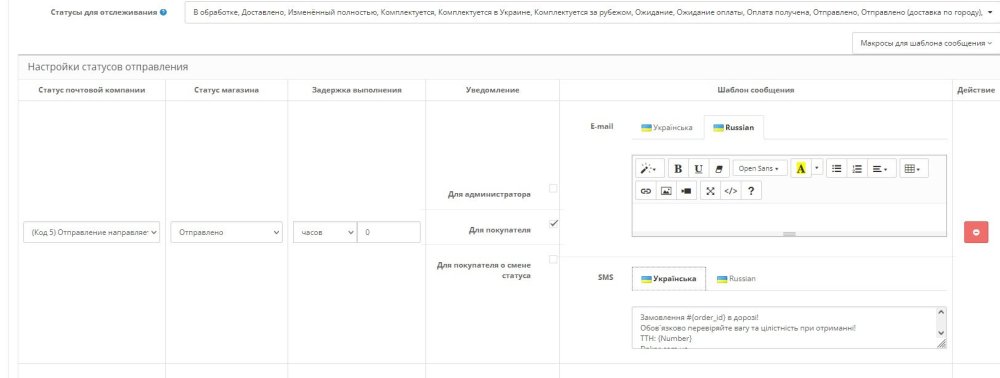
Task: Click the insert video icon
Action: click(x=686, y=191)
